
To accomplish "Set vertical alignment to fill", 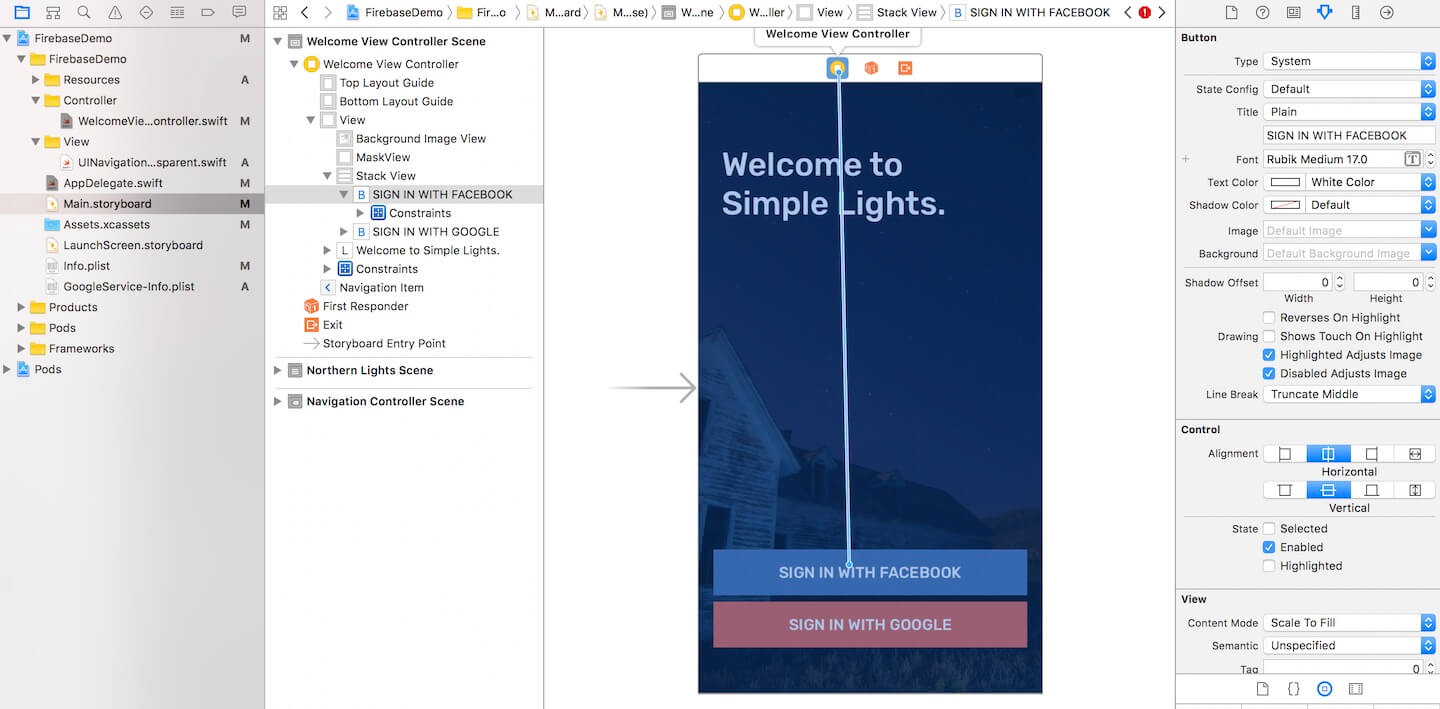I will [x=1415, y=490].
